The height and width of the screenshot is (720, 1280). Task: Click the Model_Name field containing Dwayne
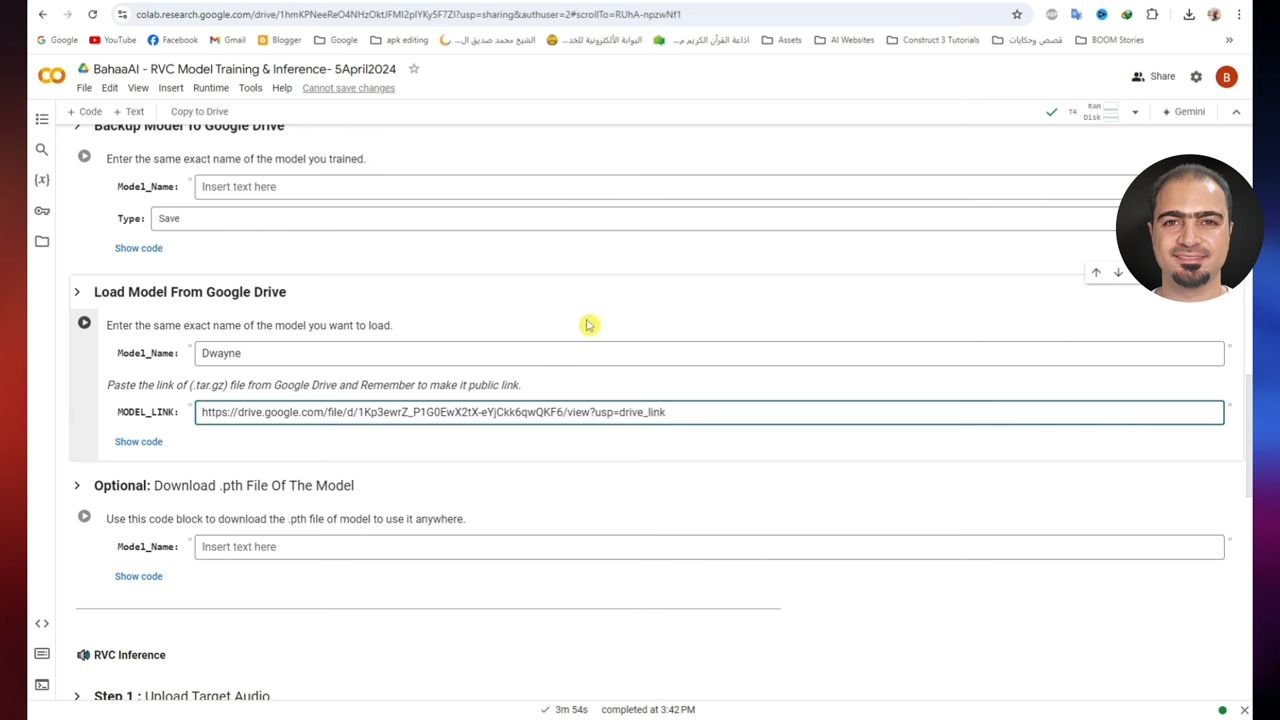click(708, 353)
